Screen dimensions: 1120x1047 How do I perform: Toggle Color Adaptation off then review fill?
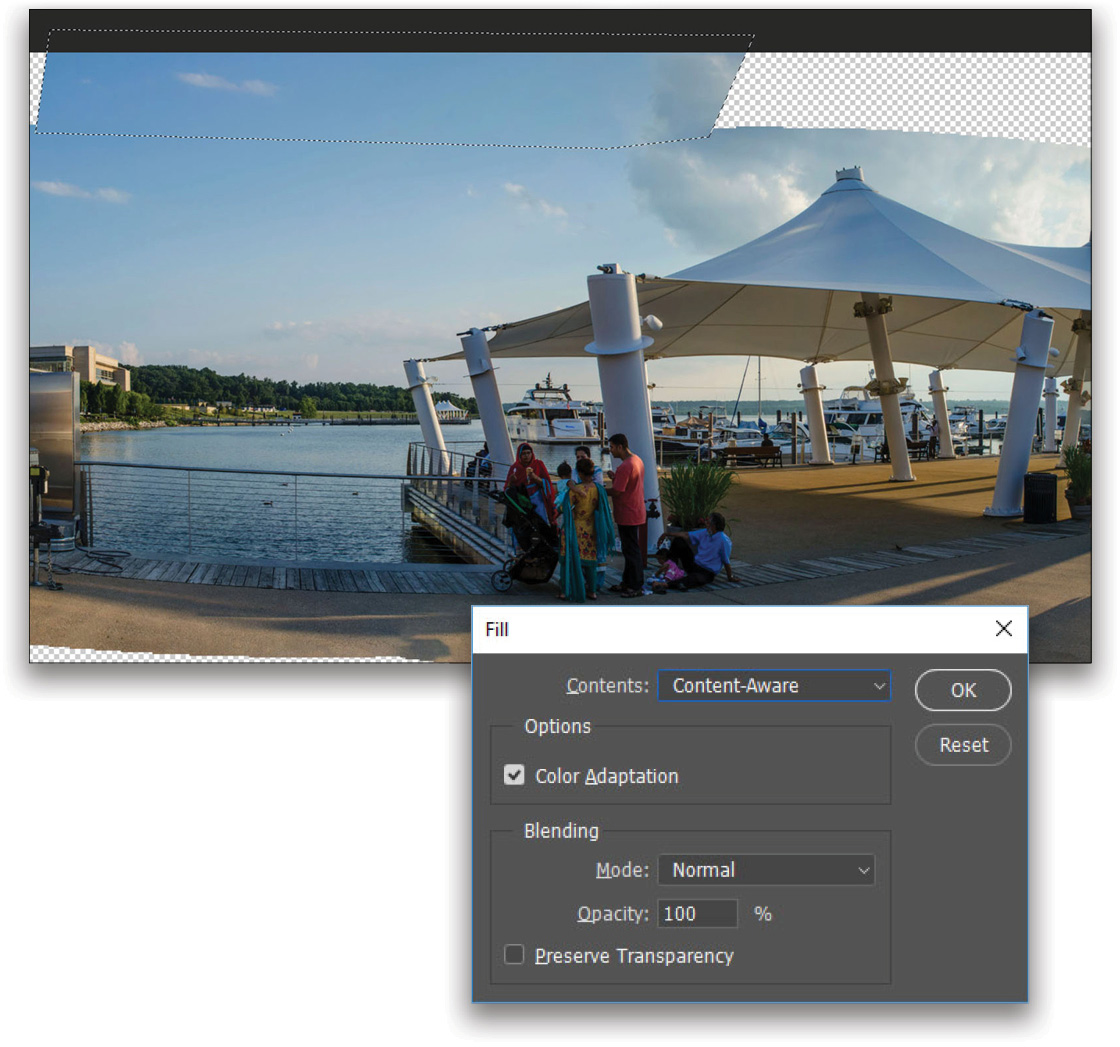[514, 775]
